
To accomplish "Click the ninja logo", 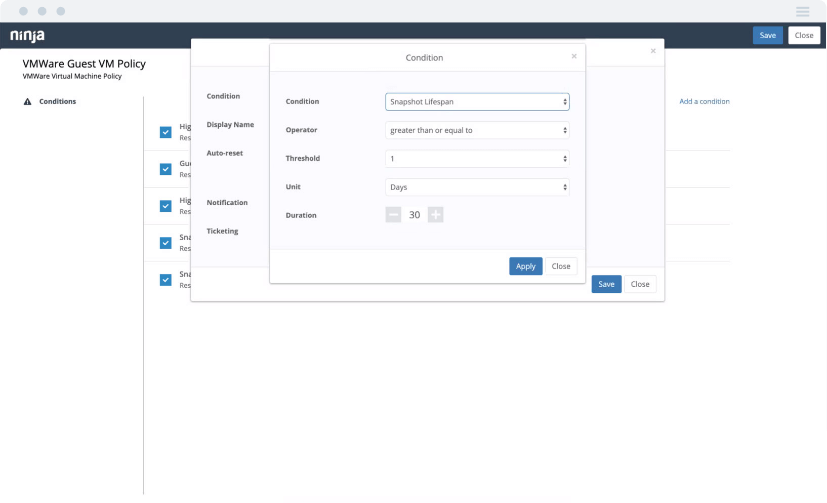I will [27, 36].
